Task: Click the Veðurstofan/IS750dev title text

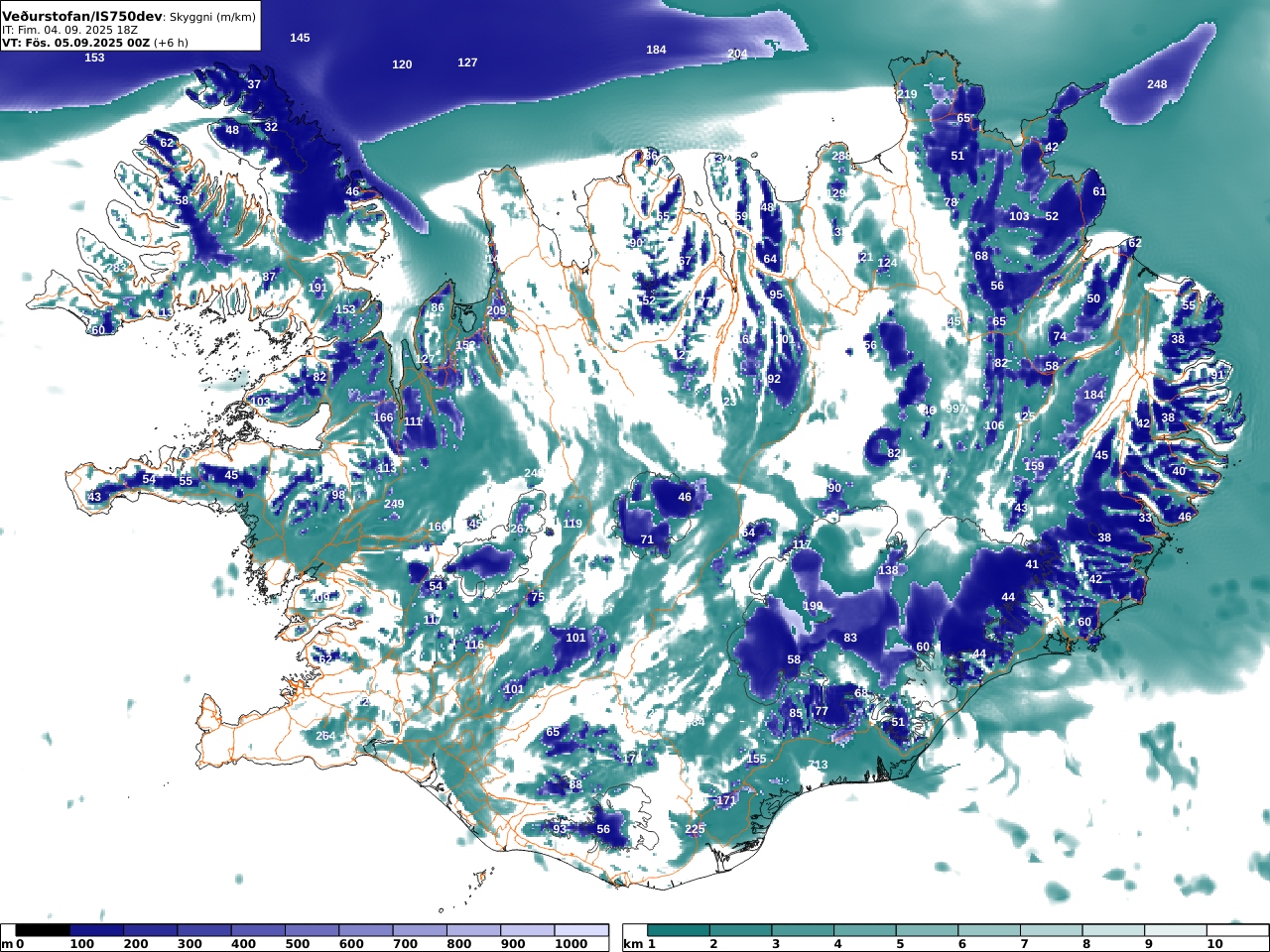Action: coord(82,17)
